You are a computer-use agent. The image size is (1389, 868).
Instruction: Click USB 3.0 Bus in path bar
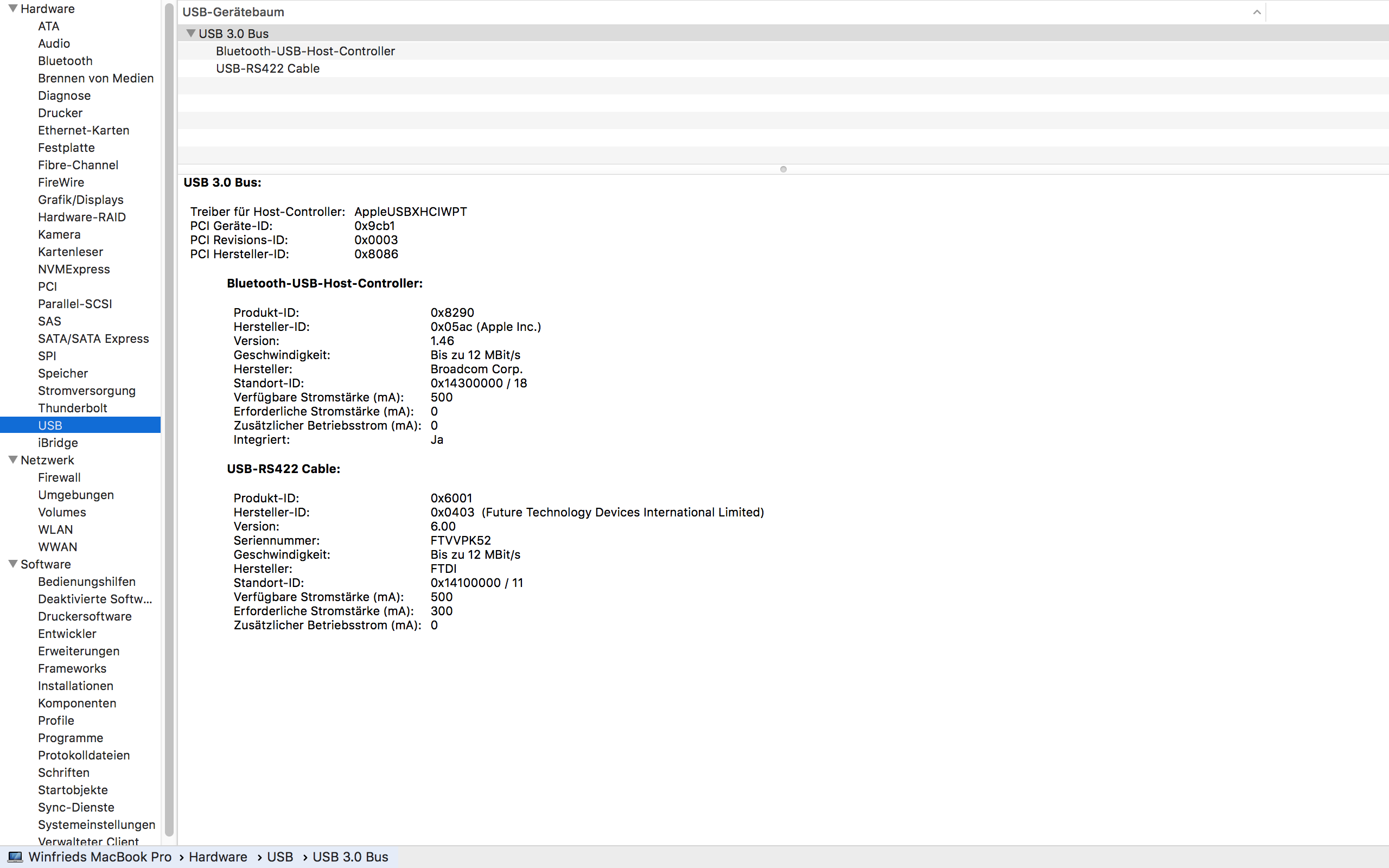pos(350,857)
